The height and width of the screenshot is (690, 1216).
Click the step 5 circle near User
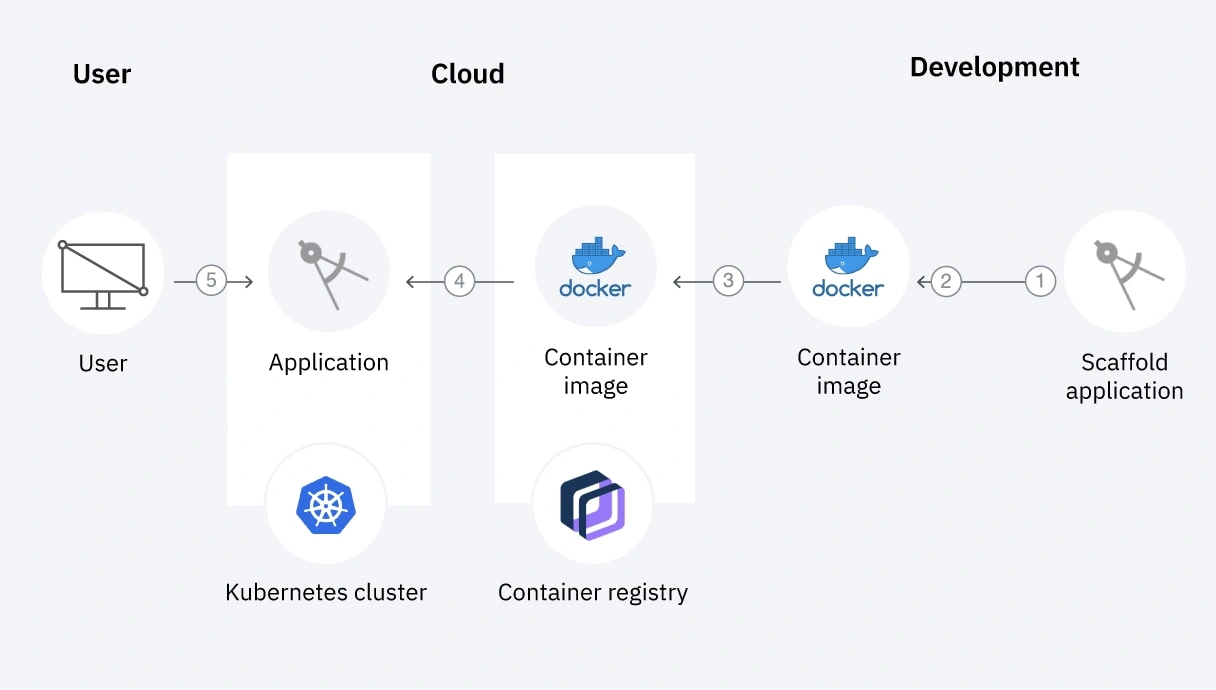[x=211, y=281]
